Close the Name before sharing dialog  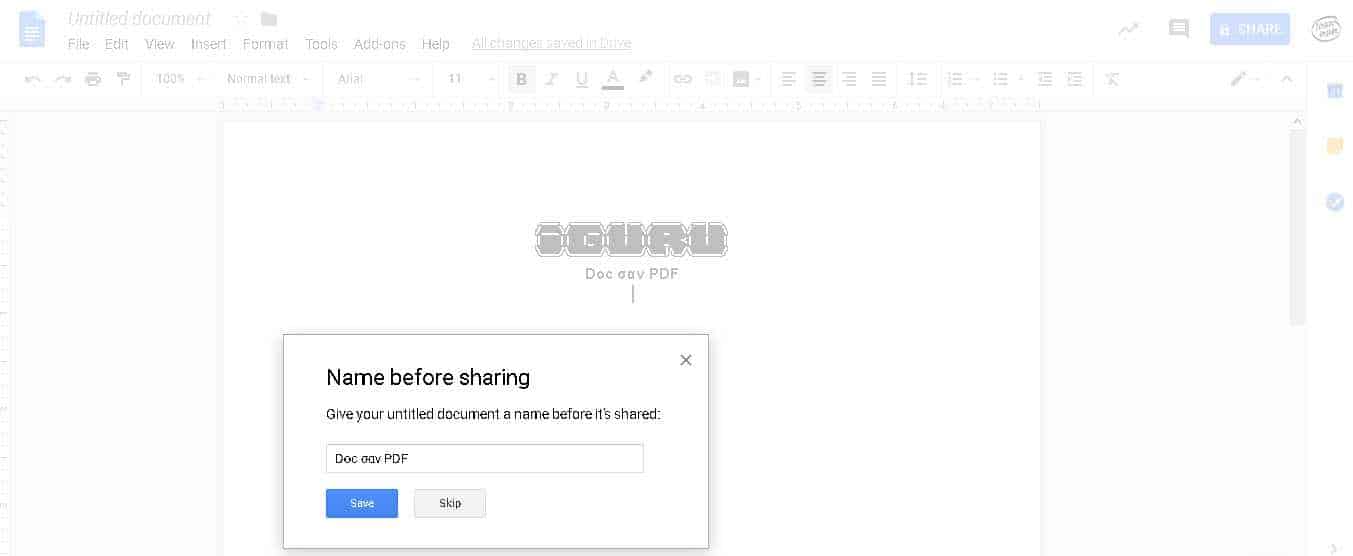pos(686,360)
